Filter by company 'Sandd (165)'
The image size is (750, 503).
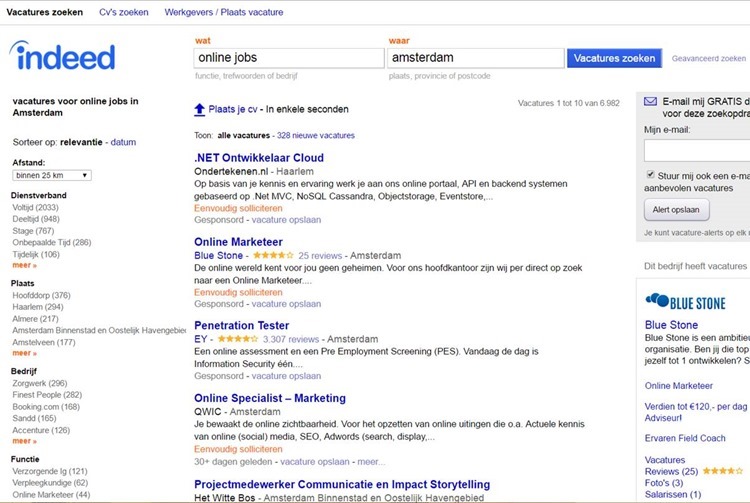[34, 418]
